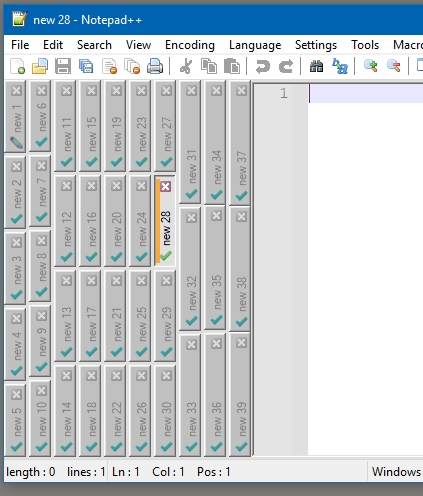Screen dimensions: 423x496
Task: Open the Settings menu
Action: point(316,45)
